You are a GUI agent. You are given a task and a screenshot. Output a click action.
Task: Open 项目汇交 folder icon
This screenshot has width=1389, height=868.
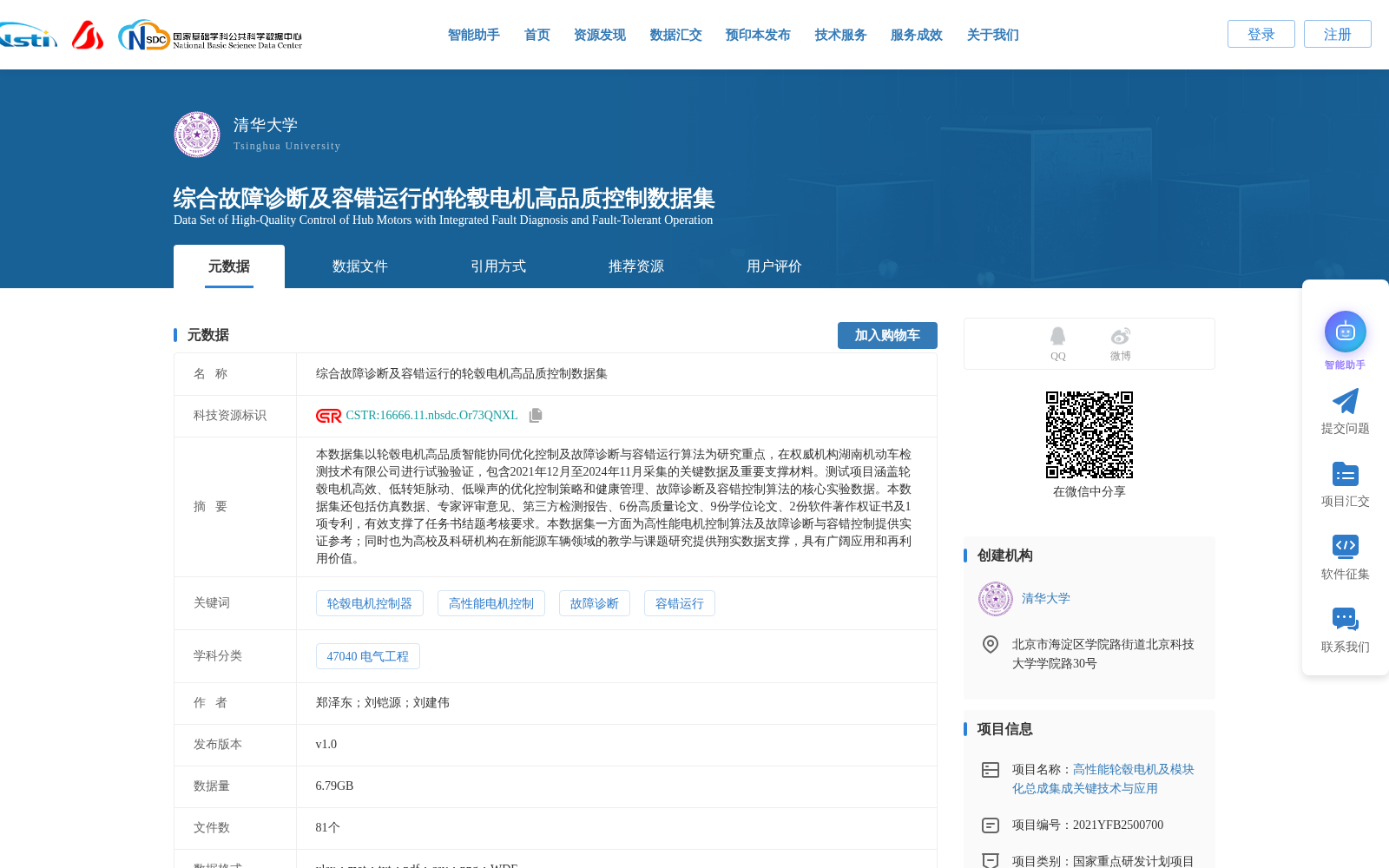pos(1346,474)
